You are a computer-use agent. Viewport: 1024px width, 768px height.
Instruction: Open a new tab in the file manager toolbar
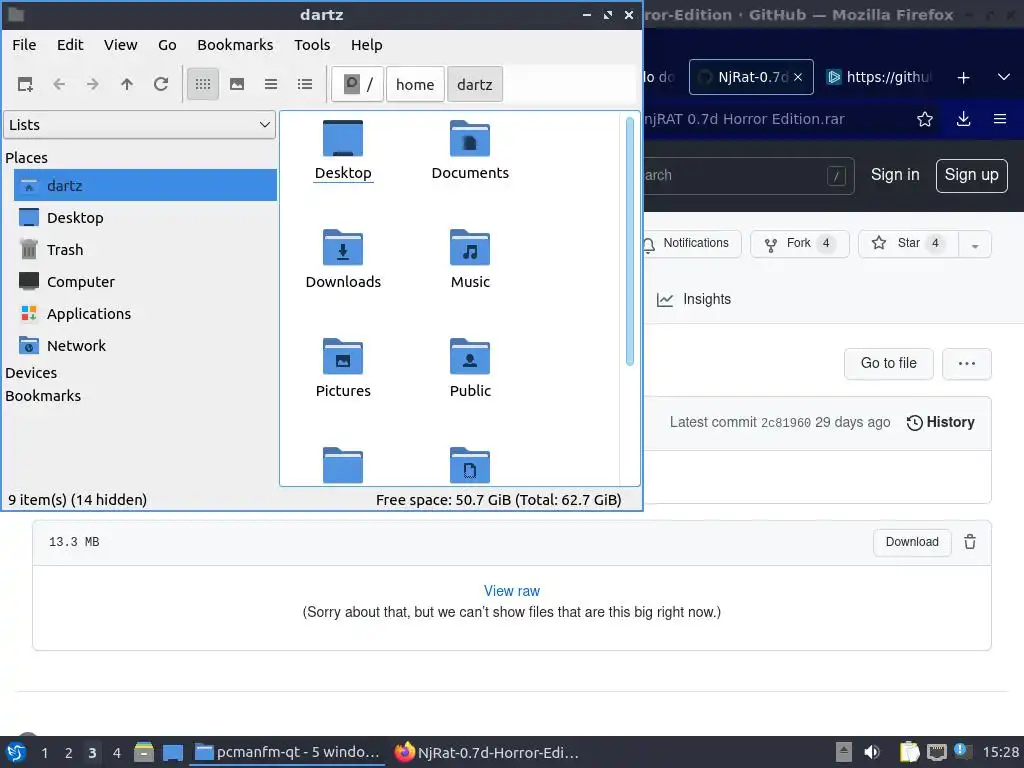pos(25,84)
